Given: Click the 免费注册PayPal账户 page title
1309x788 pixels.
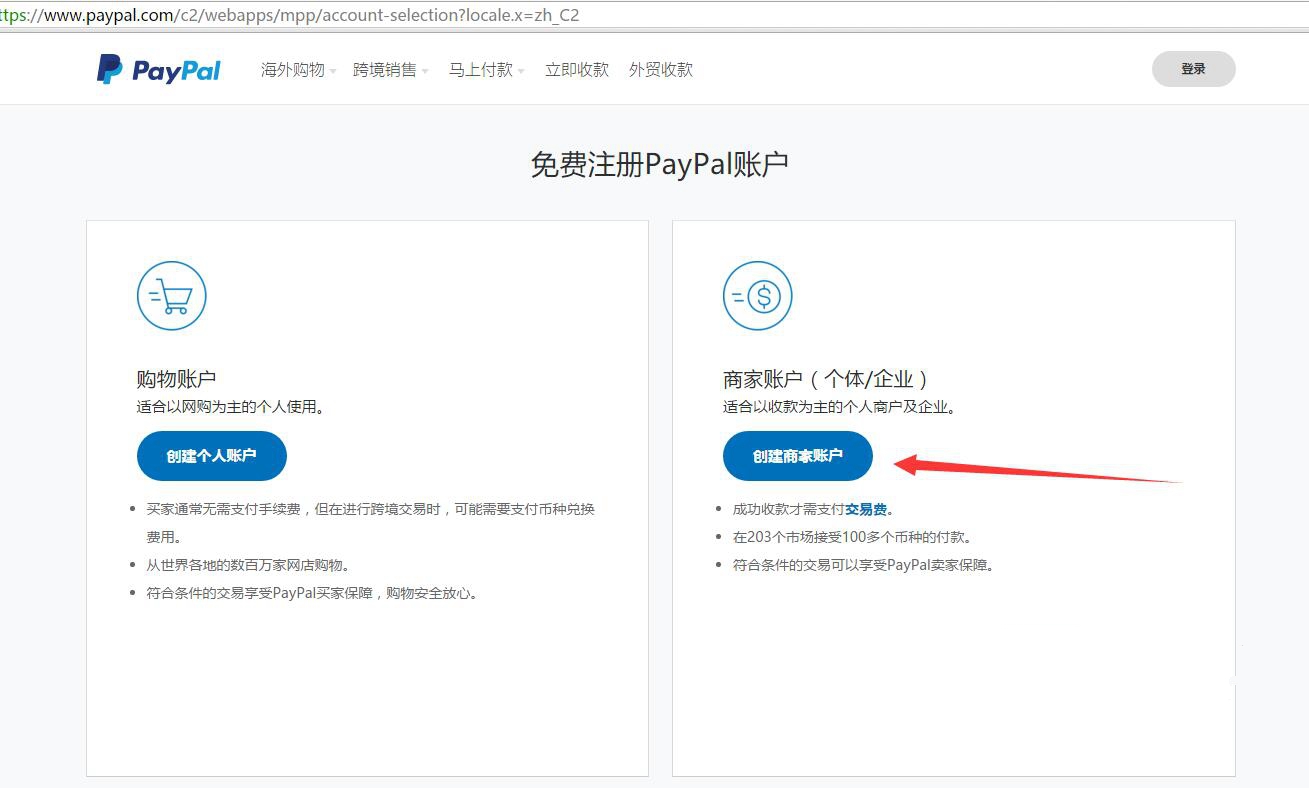Looking at the screenshot, I should coord(659,164).
